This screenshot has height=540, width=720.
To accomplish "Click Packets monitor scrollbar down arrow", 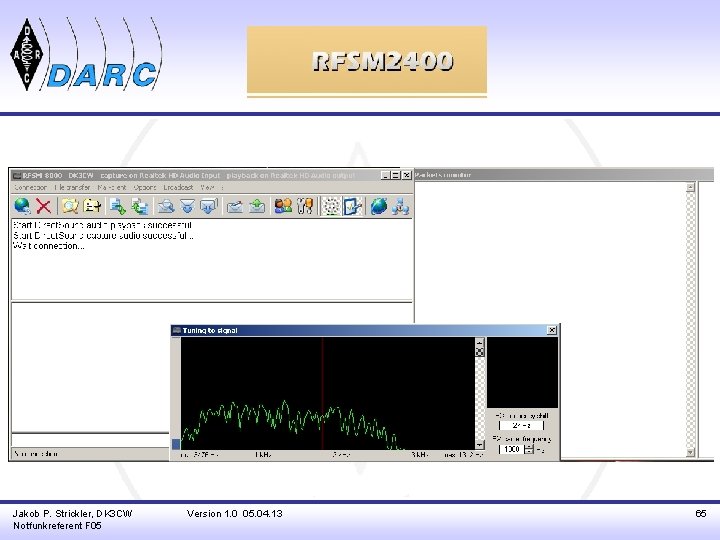I will coord(691,452).
